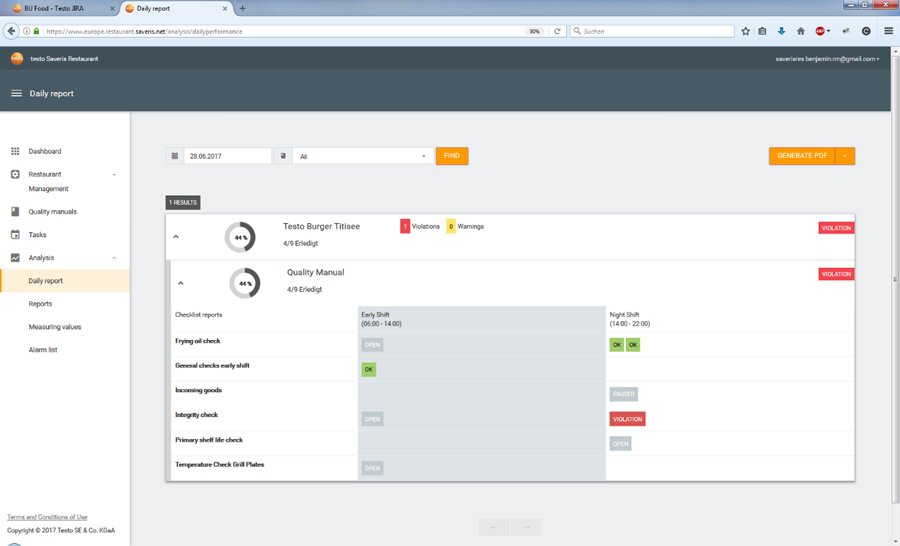Viewport: 900px width, 546px height.
Task: Reload the page with refresh icon
Action: coord(557,31)
